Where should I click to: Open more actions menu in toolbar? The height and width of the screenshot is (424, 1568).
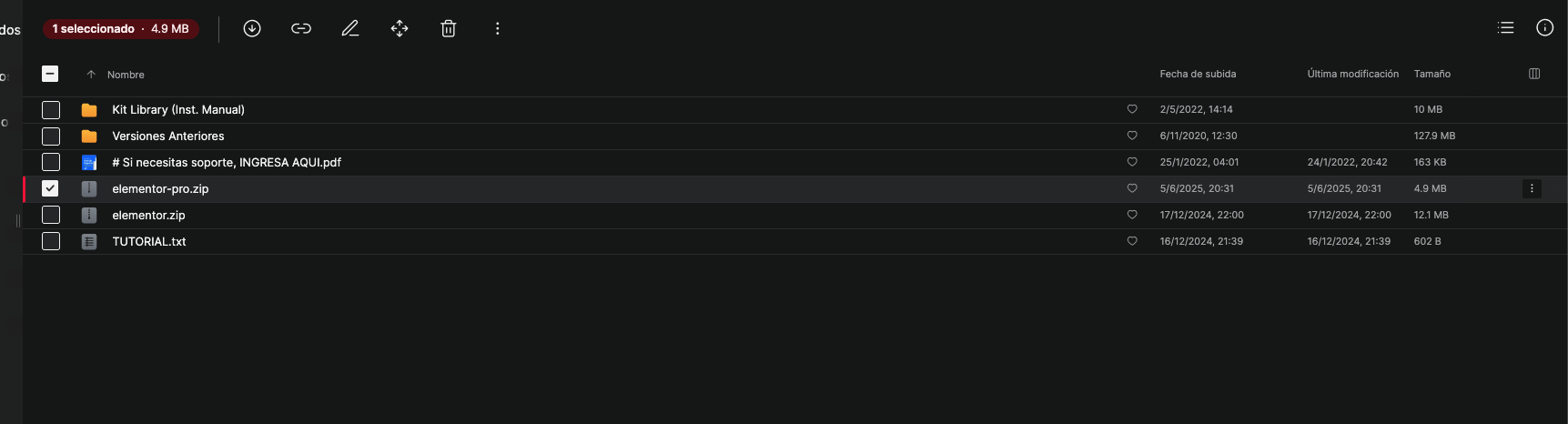[x=498, y=28]
